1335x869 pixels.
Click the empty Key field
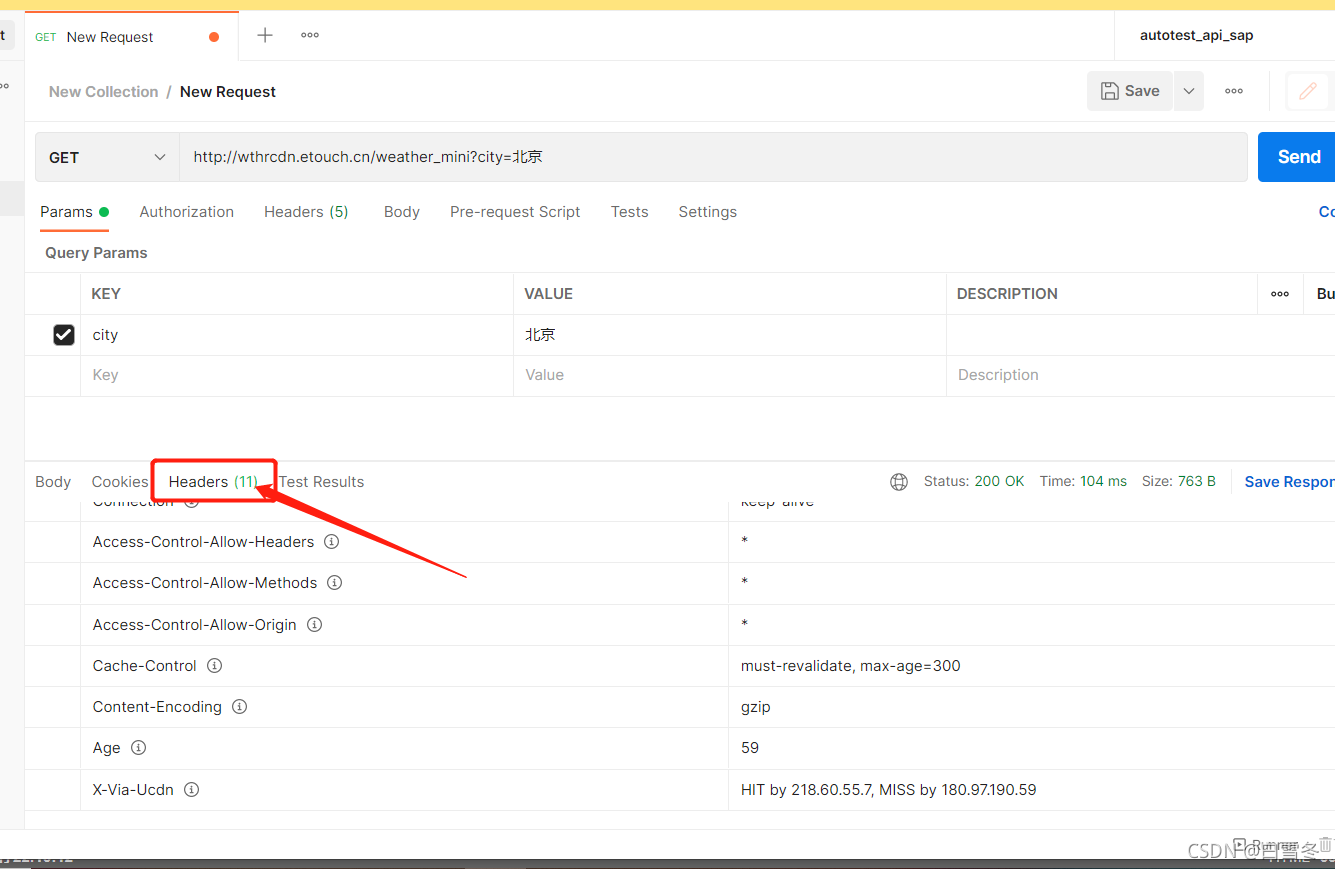coord(297,375)
